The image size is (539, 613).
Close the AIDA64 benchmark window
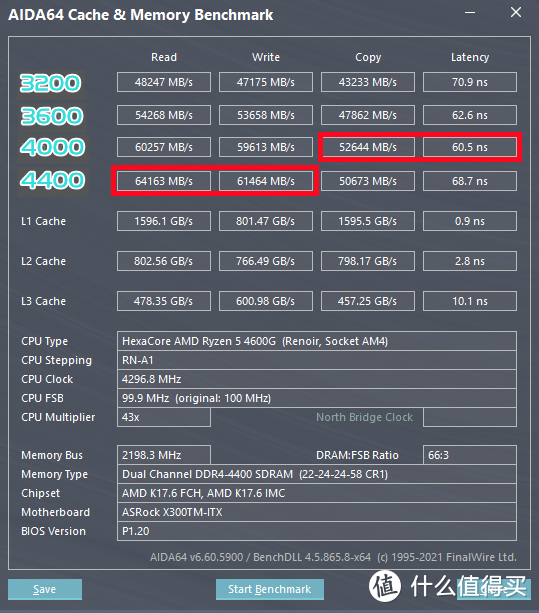pyautogui.click(x=516, y=13)
